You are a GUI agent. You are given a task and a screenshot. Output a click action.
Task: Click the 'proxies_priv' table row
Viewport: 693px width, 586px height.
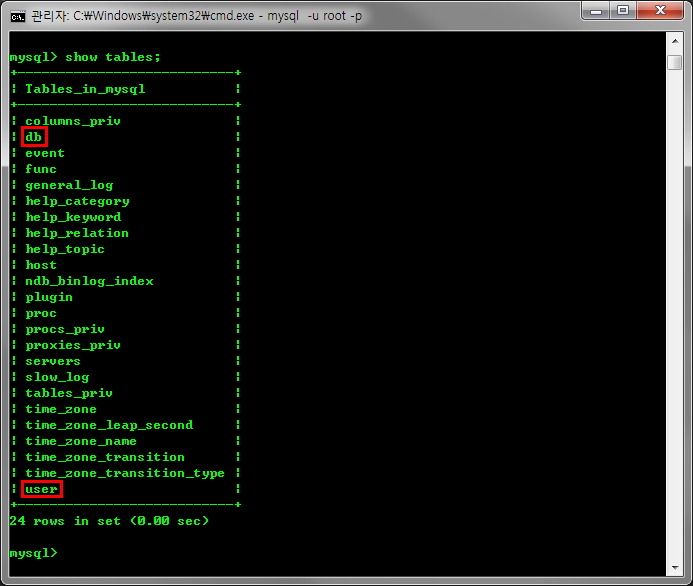coord(126,345)
